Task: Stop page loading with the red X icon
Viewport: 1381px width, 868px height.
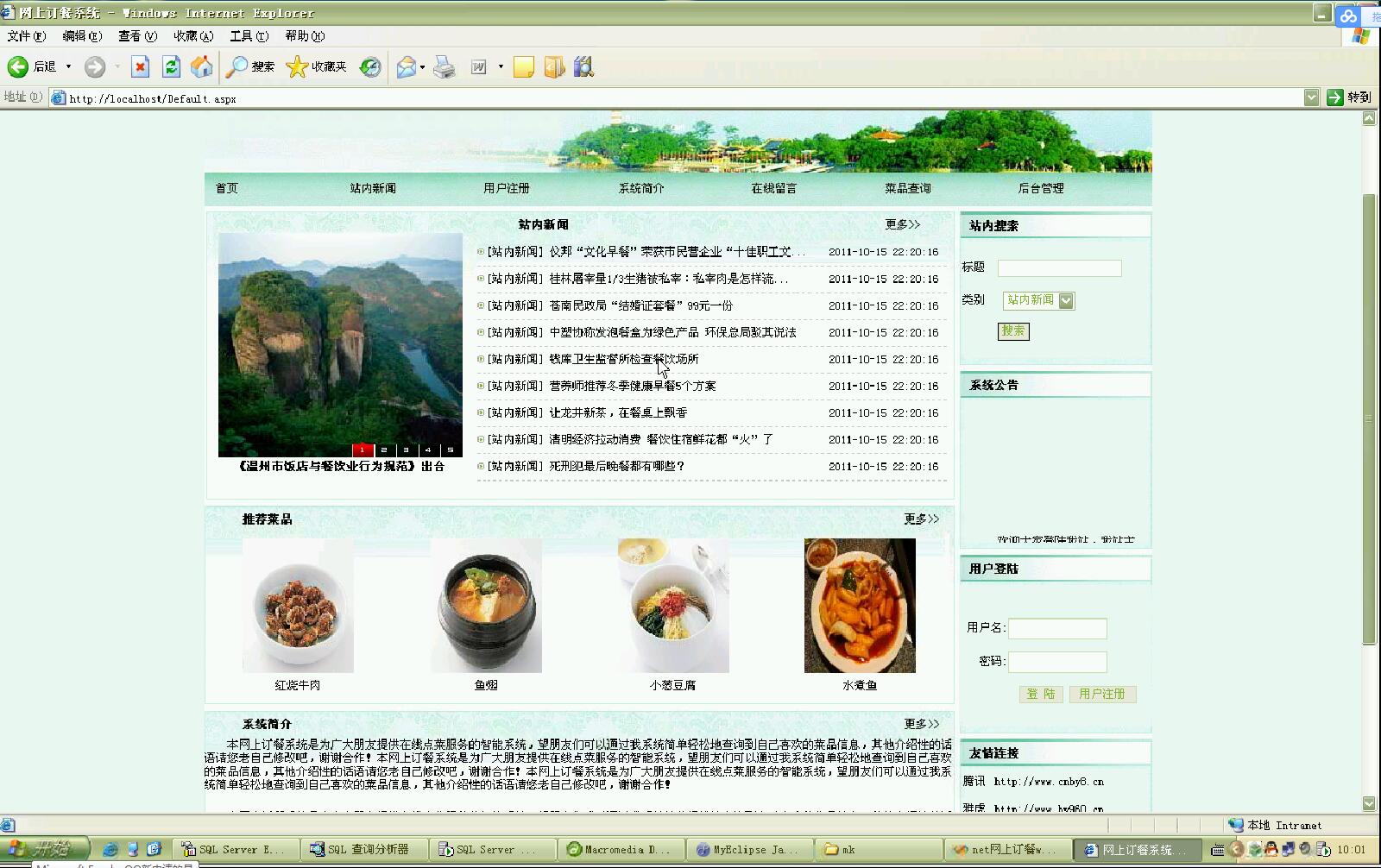Action: (x=141, y=66)
